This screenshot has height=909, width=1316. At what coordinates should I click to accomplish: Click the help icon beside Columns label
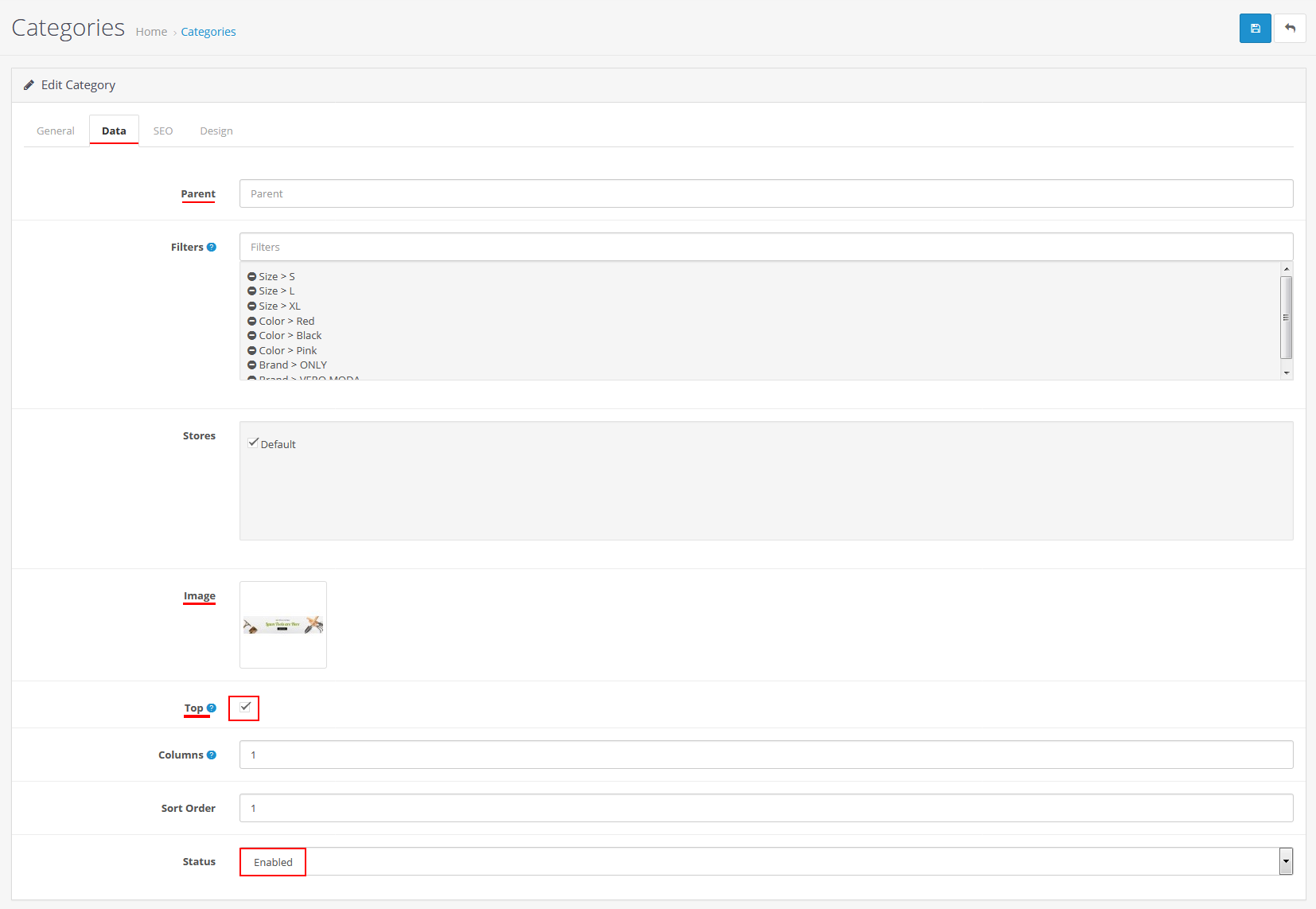pyautogui.click(x=212, y=755)
